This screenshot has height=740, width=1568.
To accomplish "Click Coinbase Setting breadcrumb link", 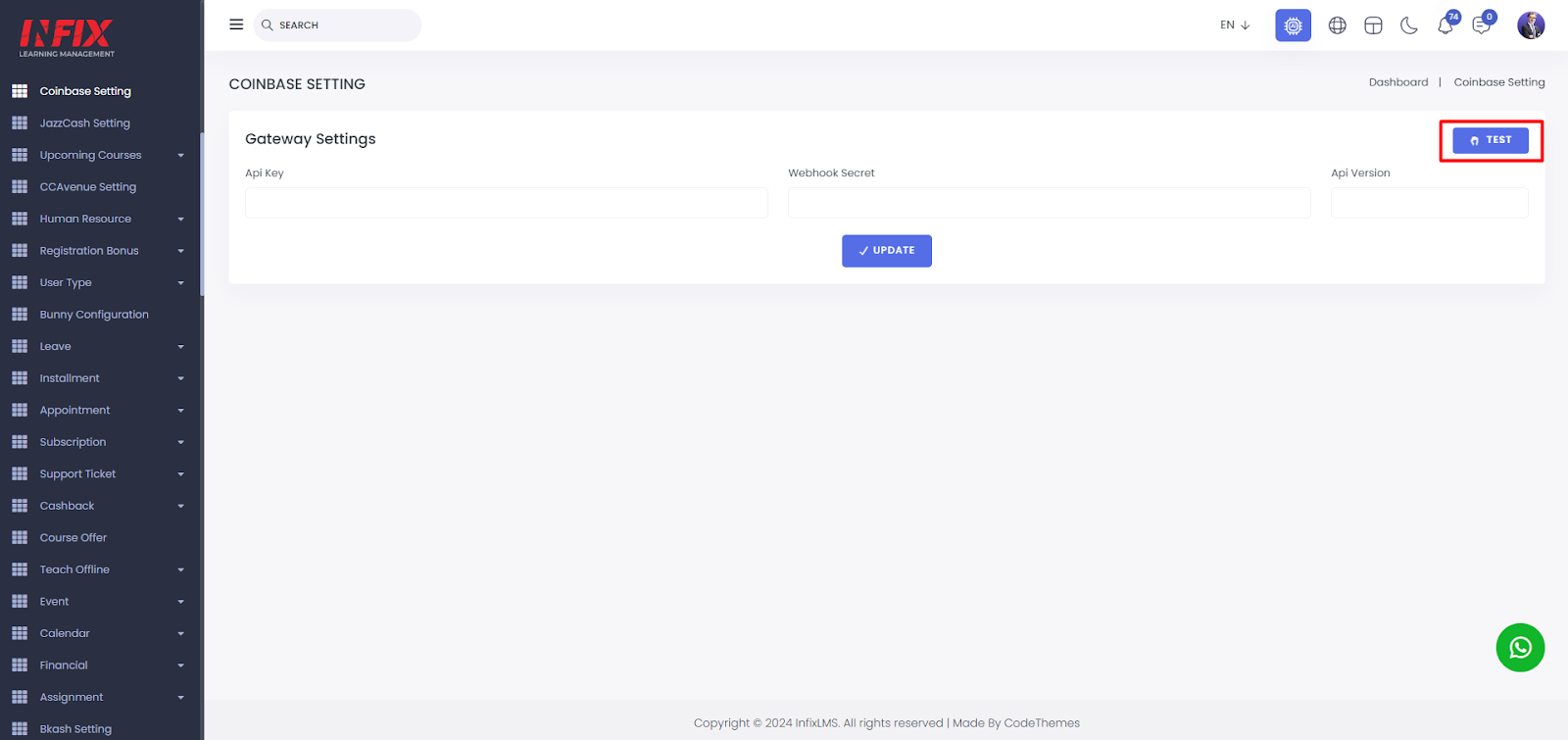I will 1499,82.
